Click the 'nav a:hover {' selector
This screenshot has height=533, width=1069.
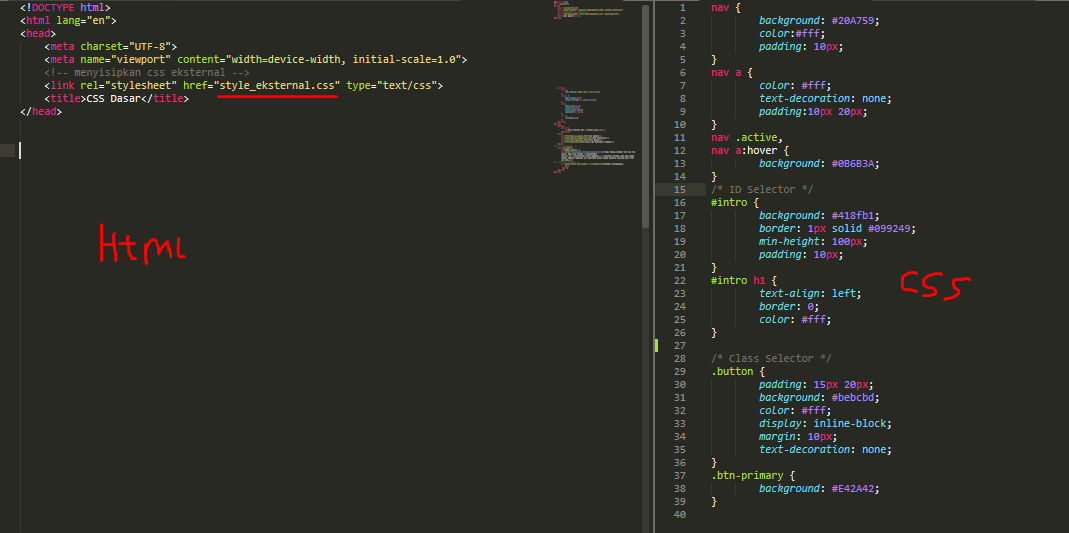tap(750, 150)
